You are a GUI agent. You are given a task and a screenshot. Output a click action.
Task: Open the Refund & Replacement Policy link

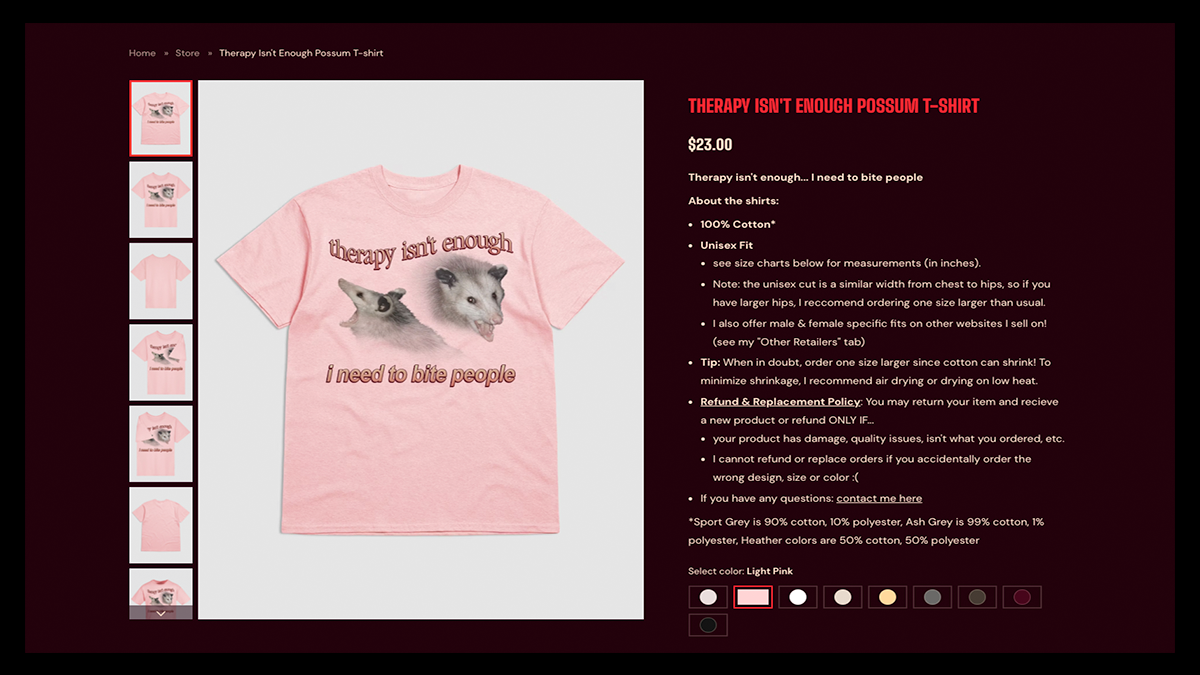tap(780, 402)
